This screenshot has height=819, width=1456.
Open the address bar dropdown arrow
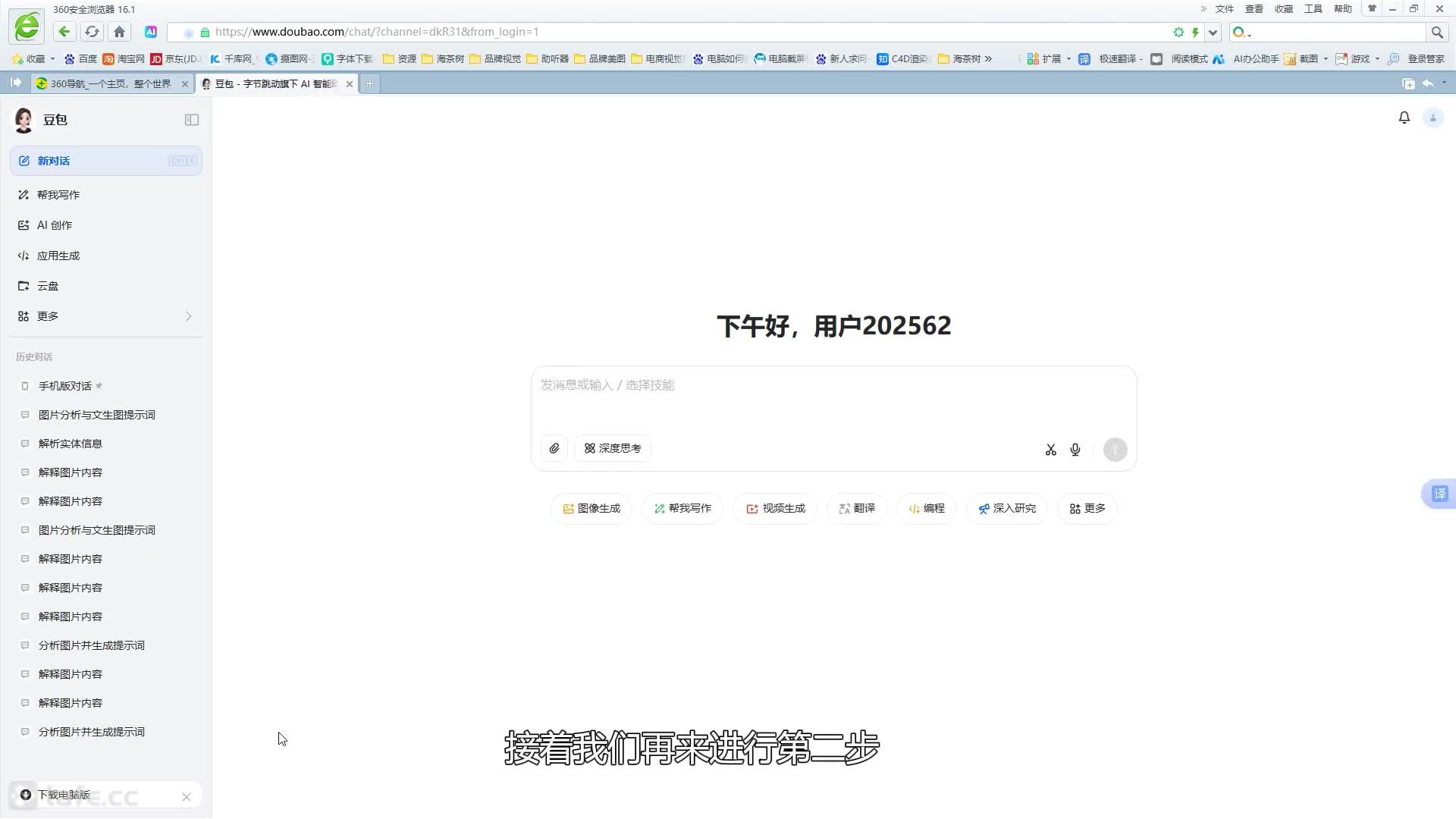coord(1213,32)
